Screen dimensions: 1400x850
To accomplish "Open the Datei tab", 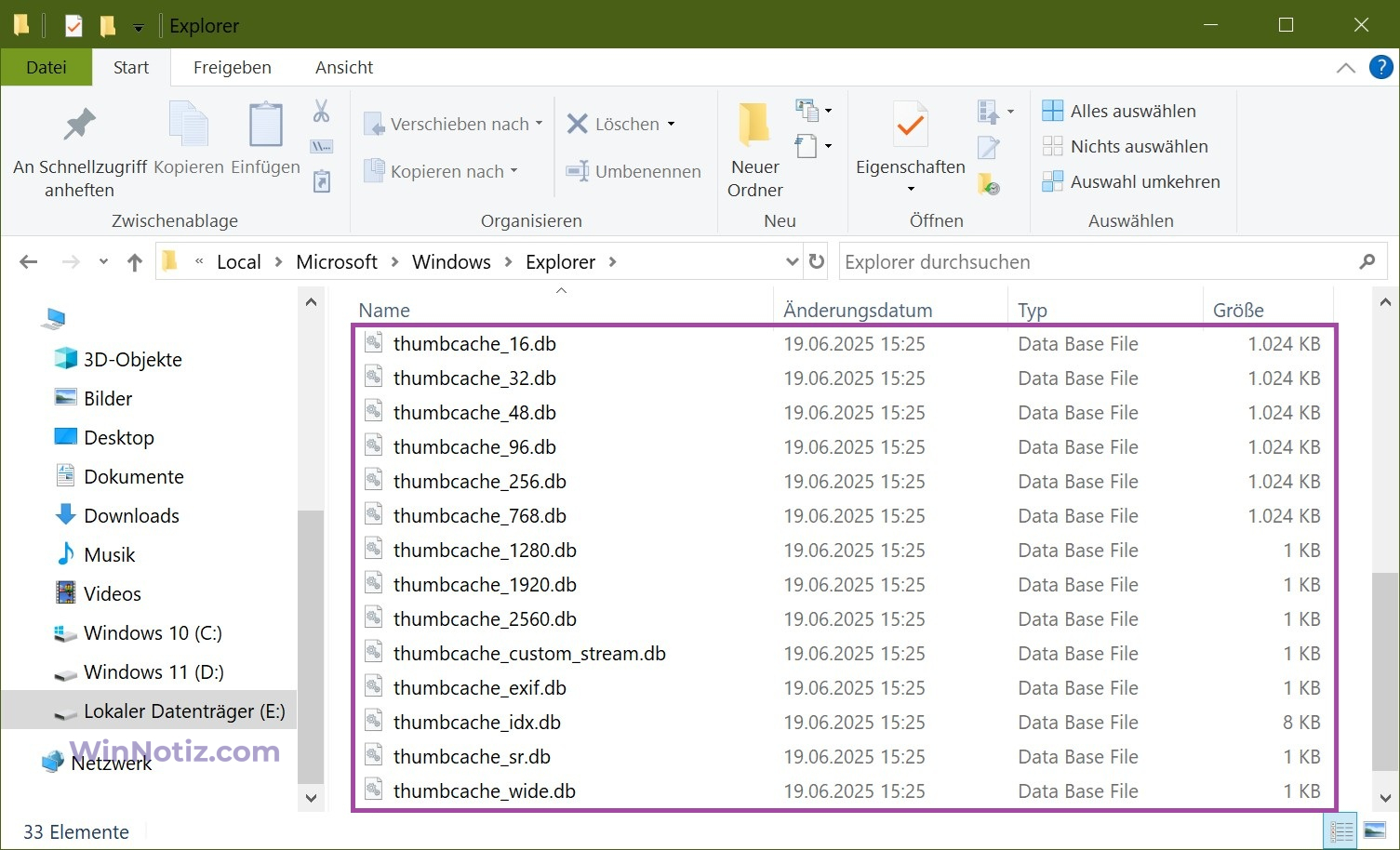I will (x=47, y=67).
